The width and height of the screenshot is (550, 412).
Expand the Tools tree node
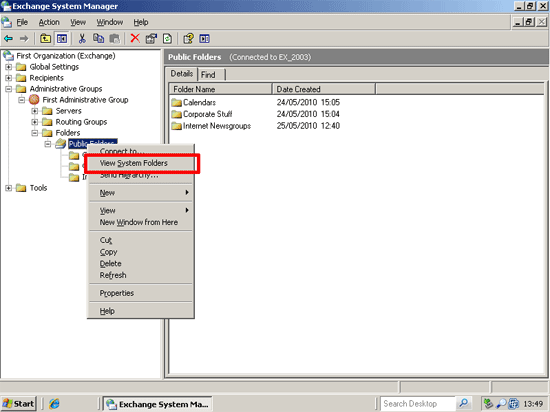coord(8,188)
